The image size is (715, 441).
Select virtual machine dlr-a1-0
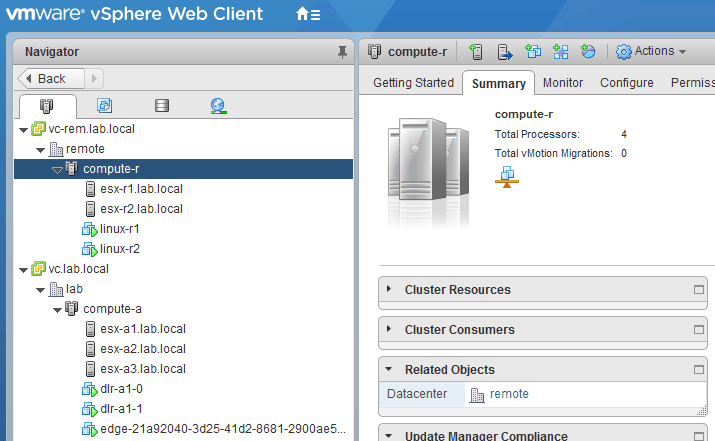click(121, 389)
